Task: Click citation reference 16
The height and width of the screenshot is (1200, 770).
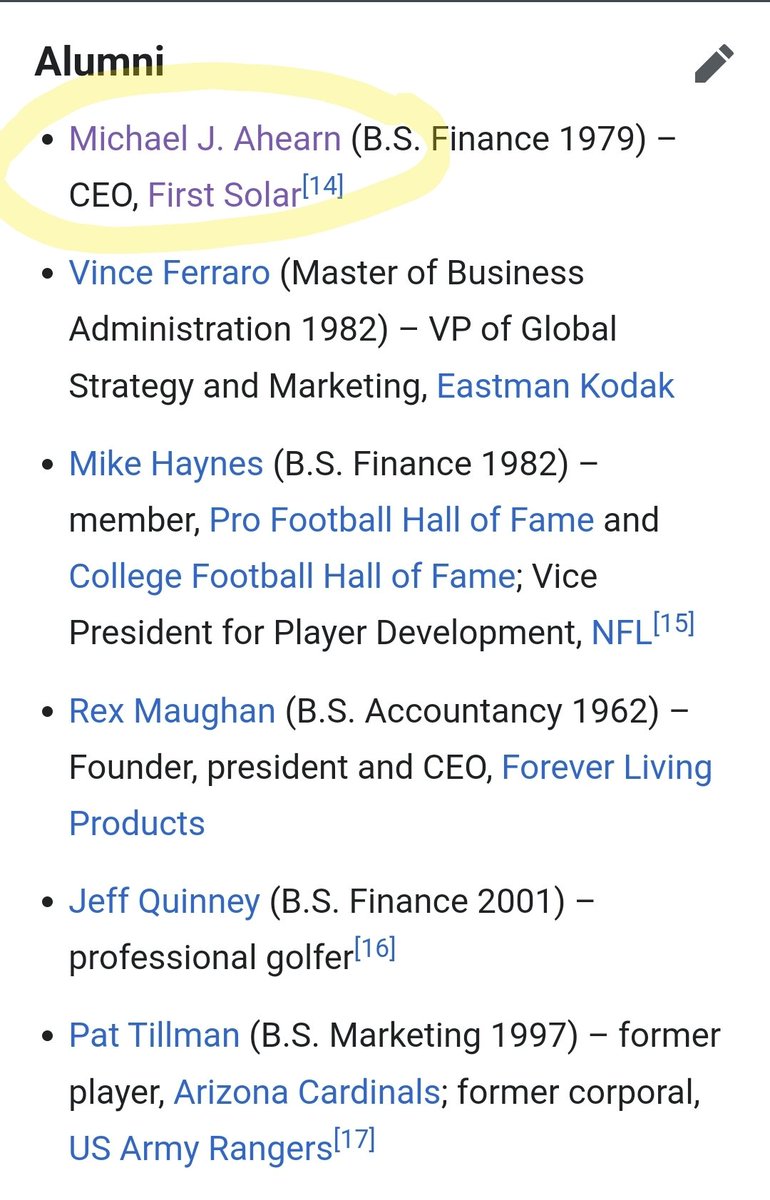Action: 375,949
